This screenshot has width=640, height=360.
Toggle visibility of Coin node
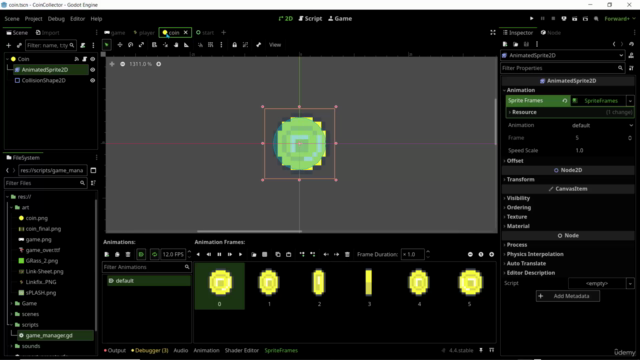93,59
